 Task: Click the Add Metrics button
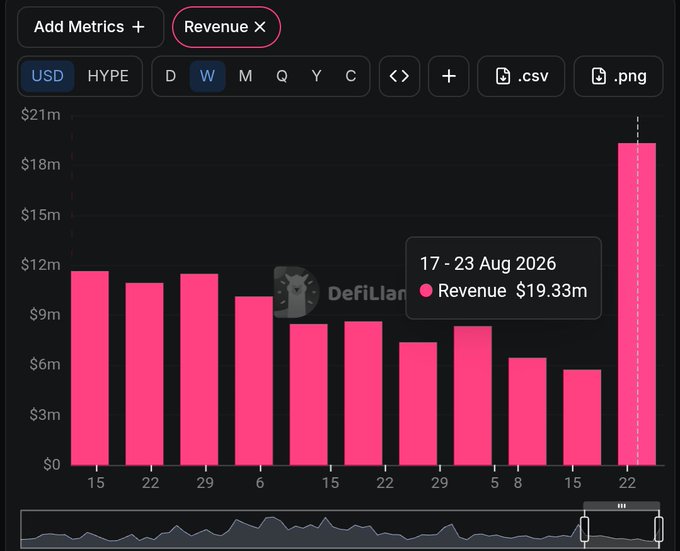pos(90,27)
